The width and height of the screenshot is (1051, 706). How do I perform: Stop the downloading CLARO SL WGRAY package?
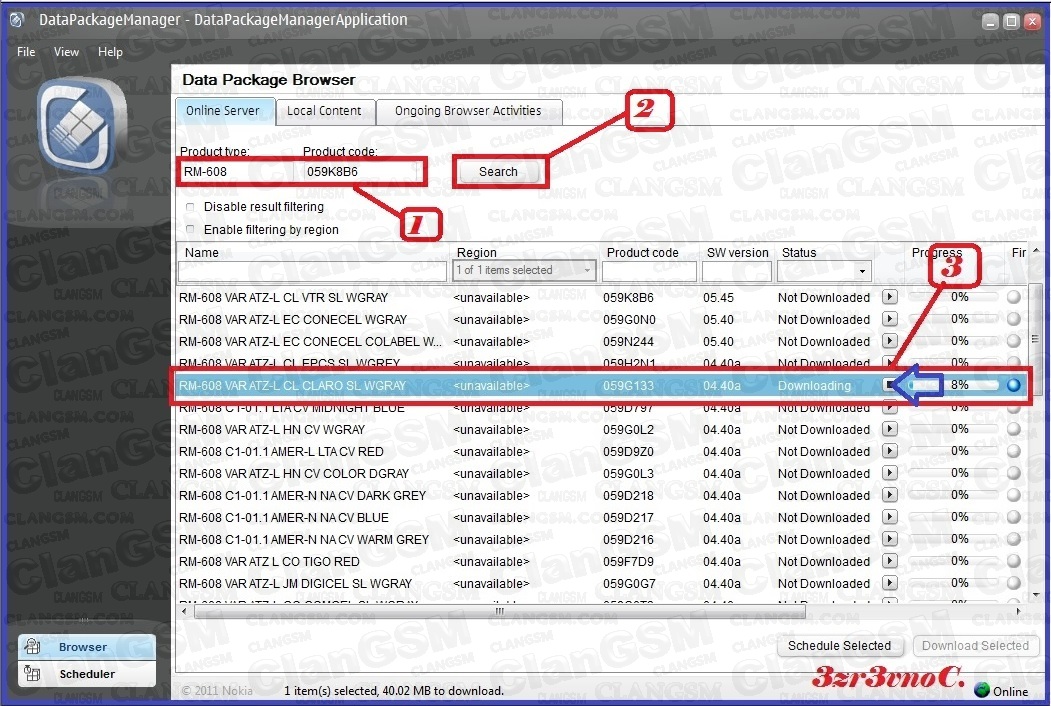[x=890, y=385]
